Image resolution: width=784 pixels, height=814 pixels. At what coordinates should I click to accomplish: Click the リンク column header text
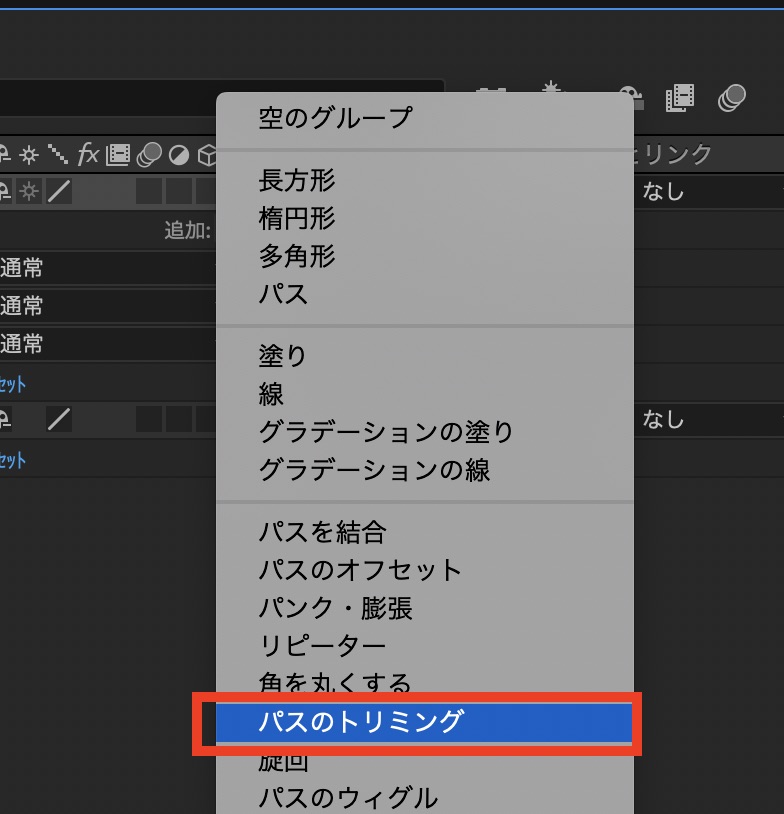tap(678, 154)
